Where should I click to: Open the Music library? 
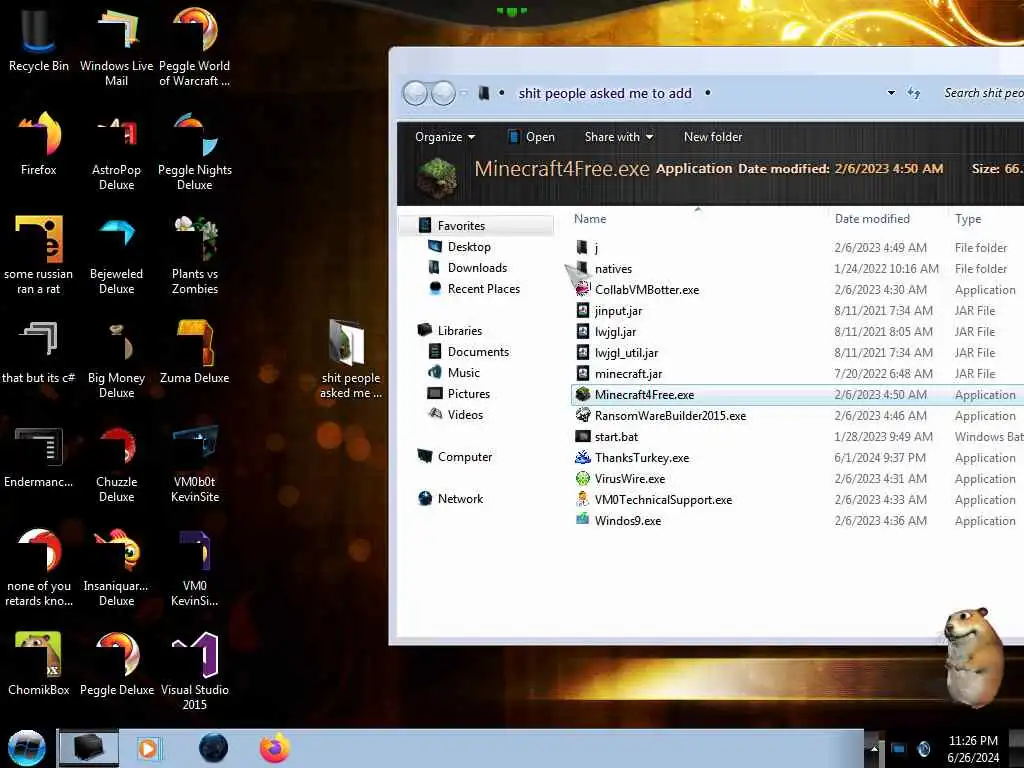point(454,372)
